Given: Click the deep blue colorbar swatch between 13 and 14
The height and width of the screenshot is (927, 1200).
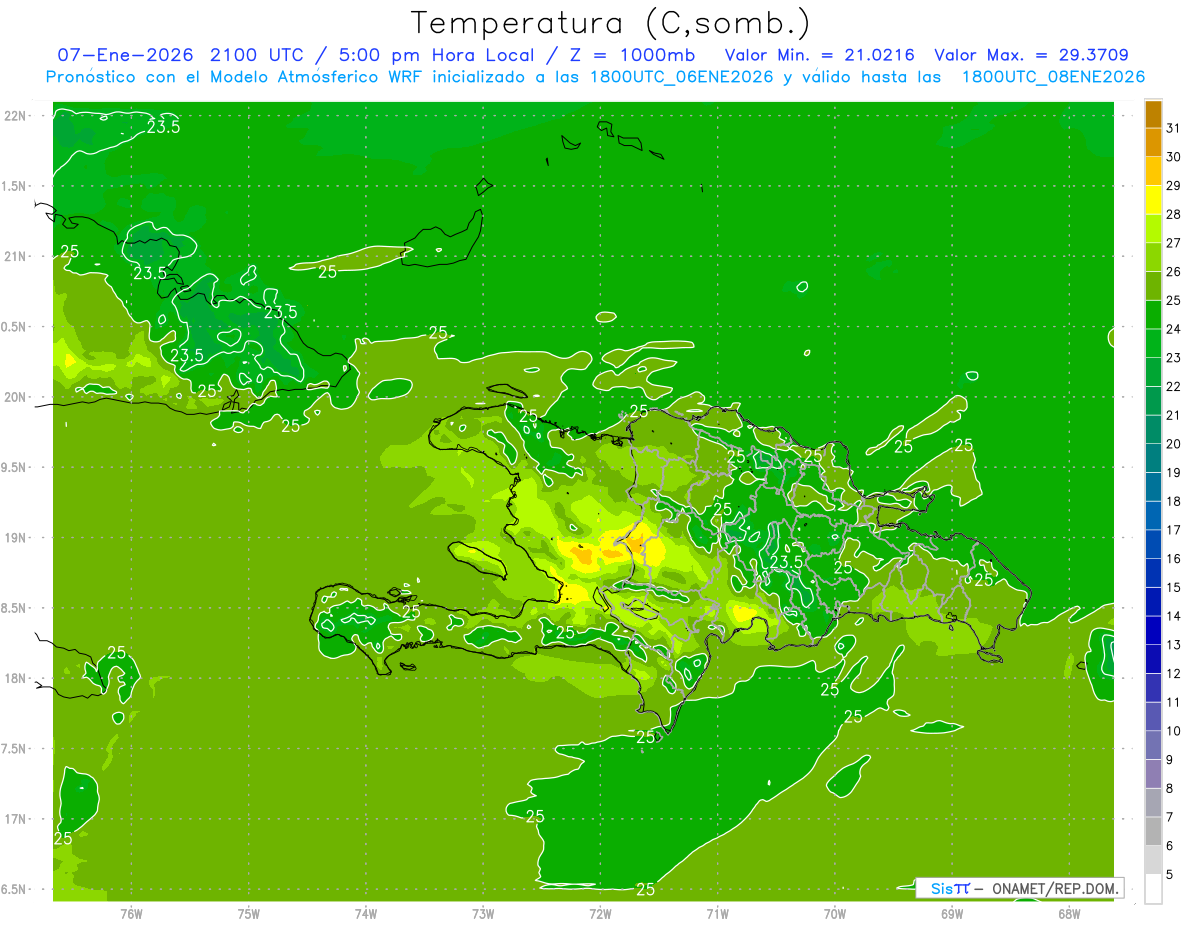Looking at the screenshot, I should [1153, 630].
